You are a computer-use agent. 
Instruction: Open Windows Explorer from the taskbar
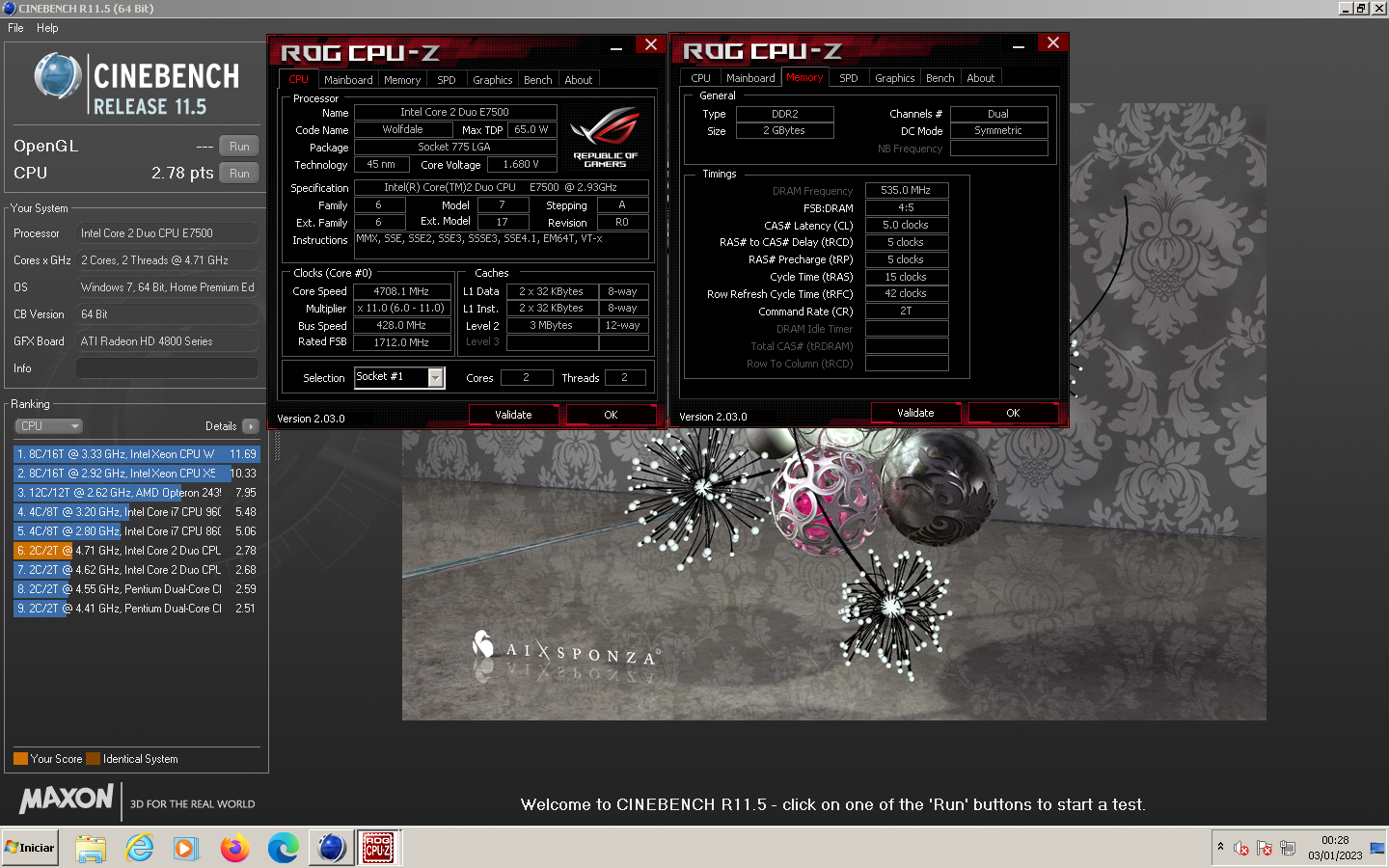point(91,848)
